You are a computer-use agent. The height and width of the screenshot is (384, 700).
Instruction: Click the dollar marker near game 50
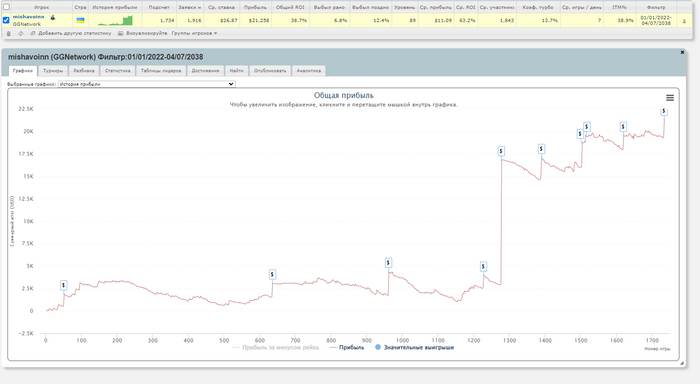click(x=64, y=285)
